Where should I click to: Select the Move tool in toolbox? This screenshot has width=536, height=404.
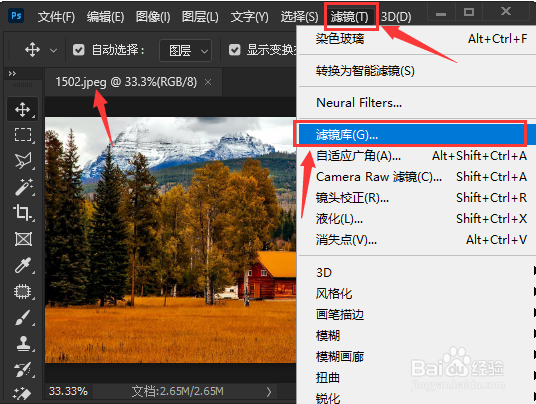pos(23,110)
